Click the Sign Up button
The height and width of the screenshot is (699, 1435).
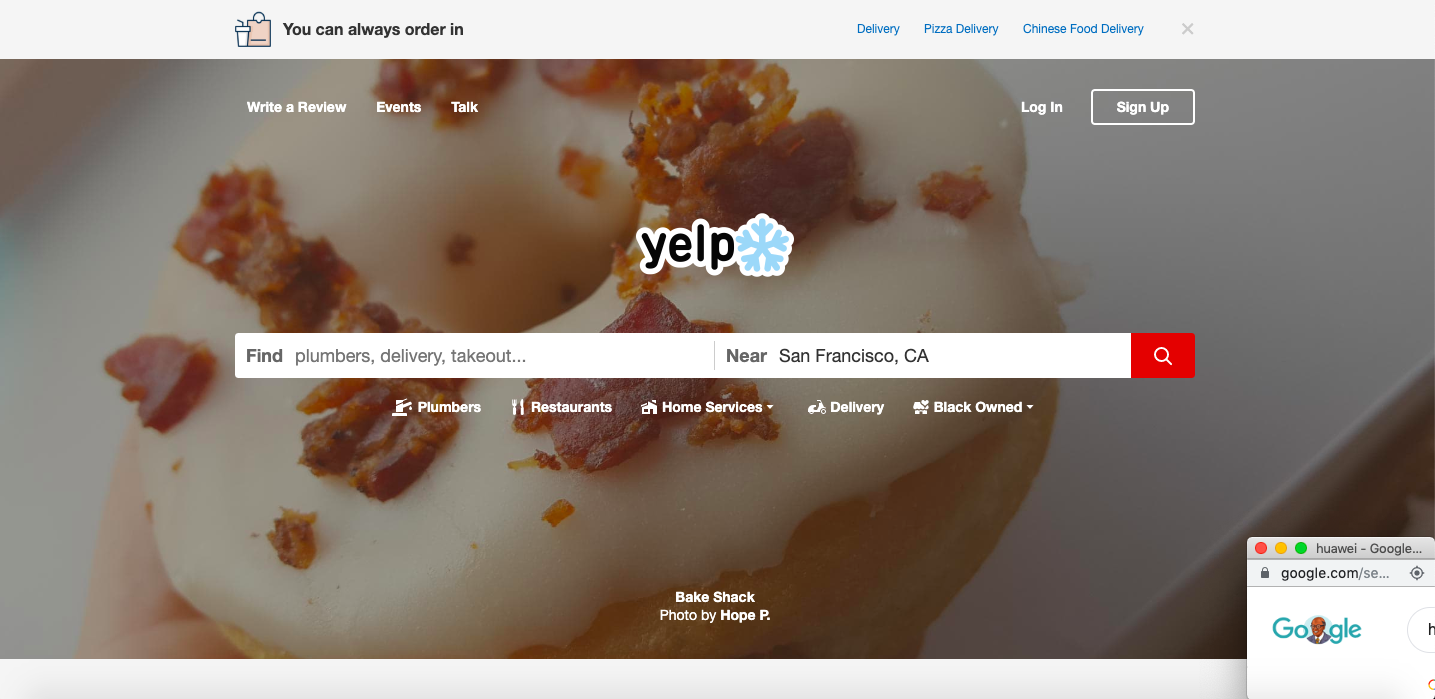(x=1142, y=107)
